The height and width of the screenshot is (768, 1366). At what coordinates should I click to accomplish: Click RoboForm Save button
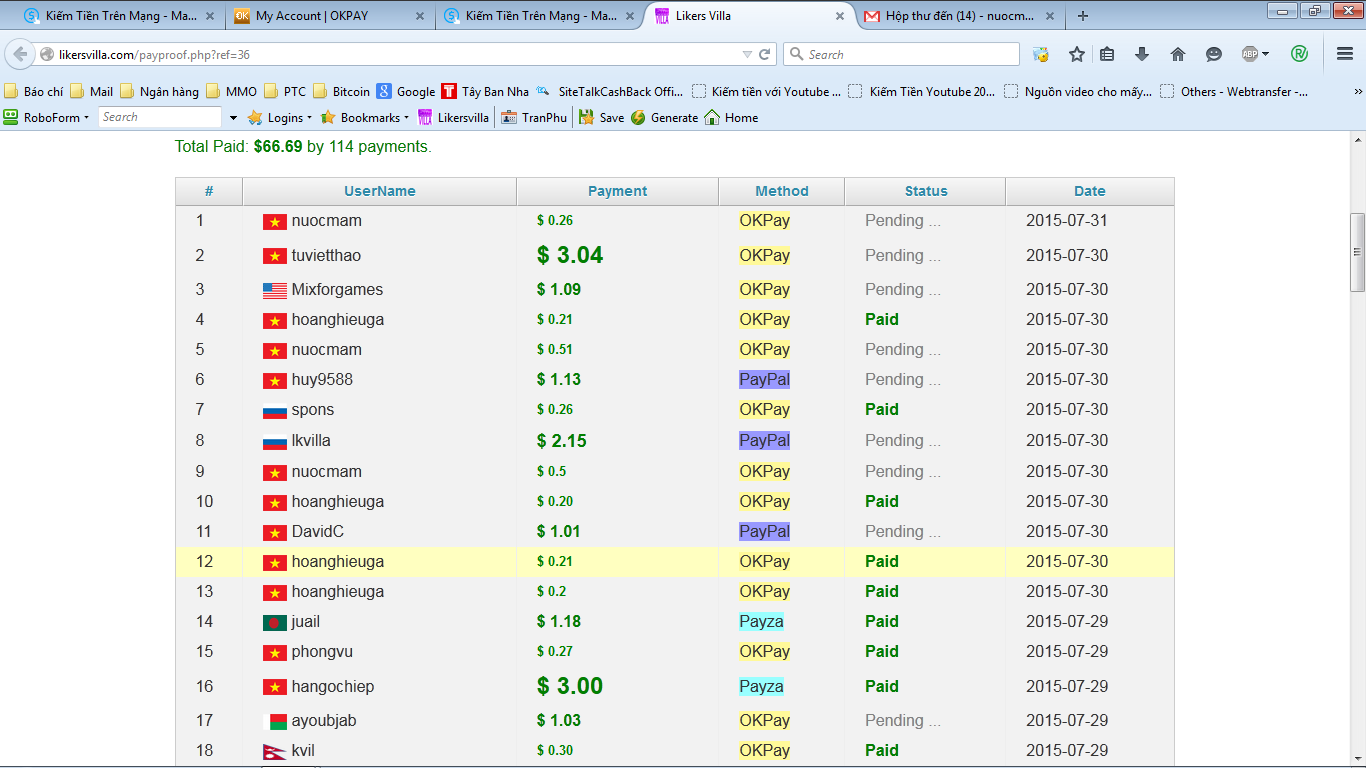602,117
